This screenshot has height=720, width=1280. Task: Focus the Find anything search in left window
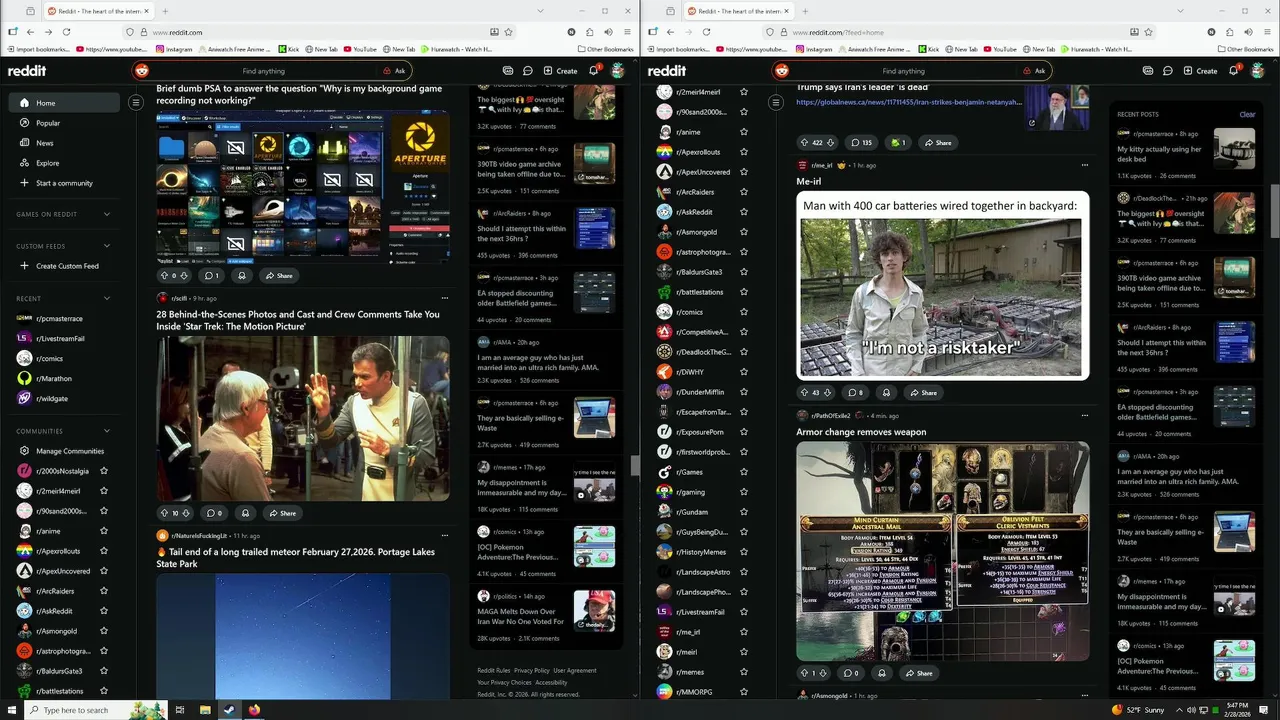[263, 71]
